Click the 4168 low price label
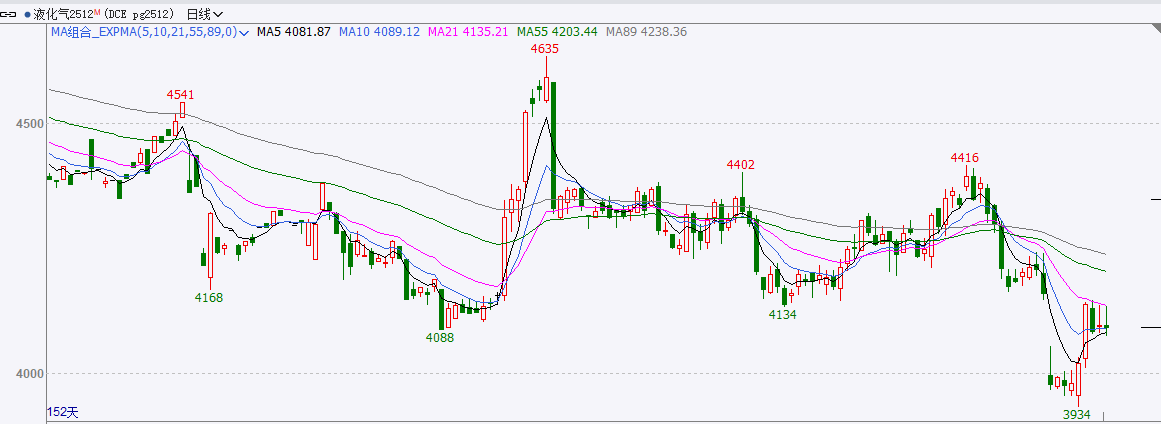Screen dimensions: 1161x424 point(209,297)
